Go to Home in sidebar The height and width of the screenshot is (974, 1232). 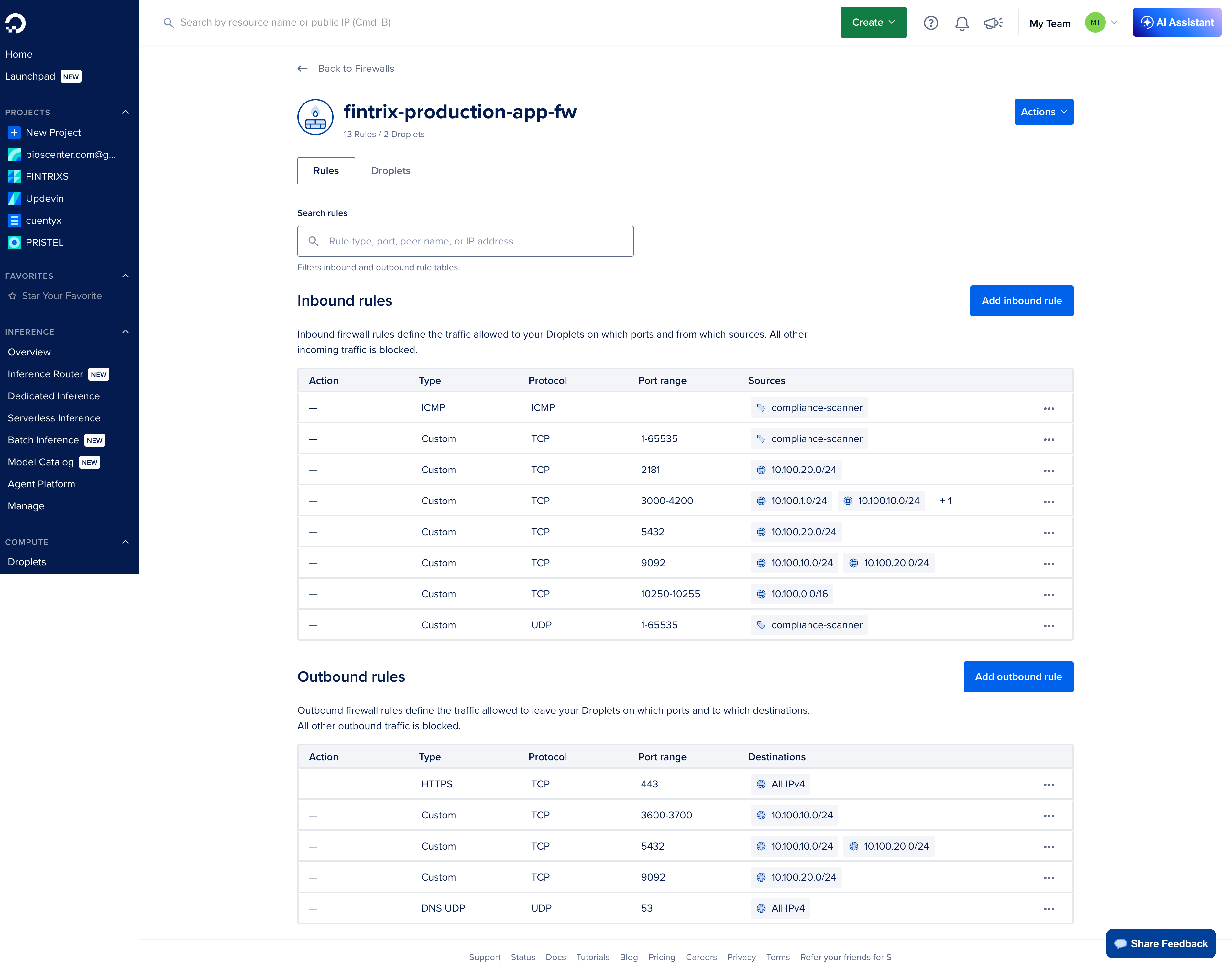click(19, 54)
